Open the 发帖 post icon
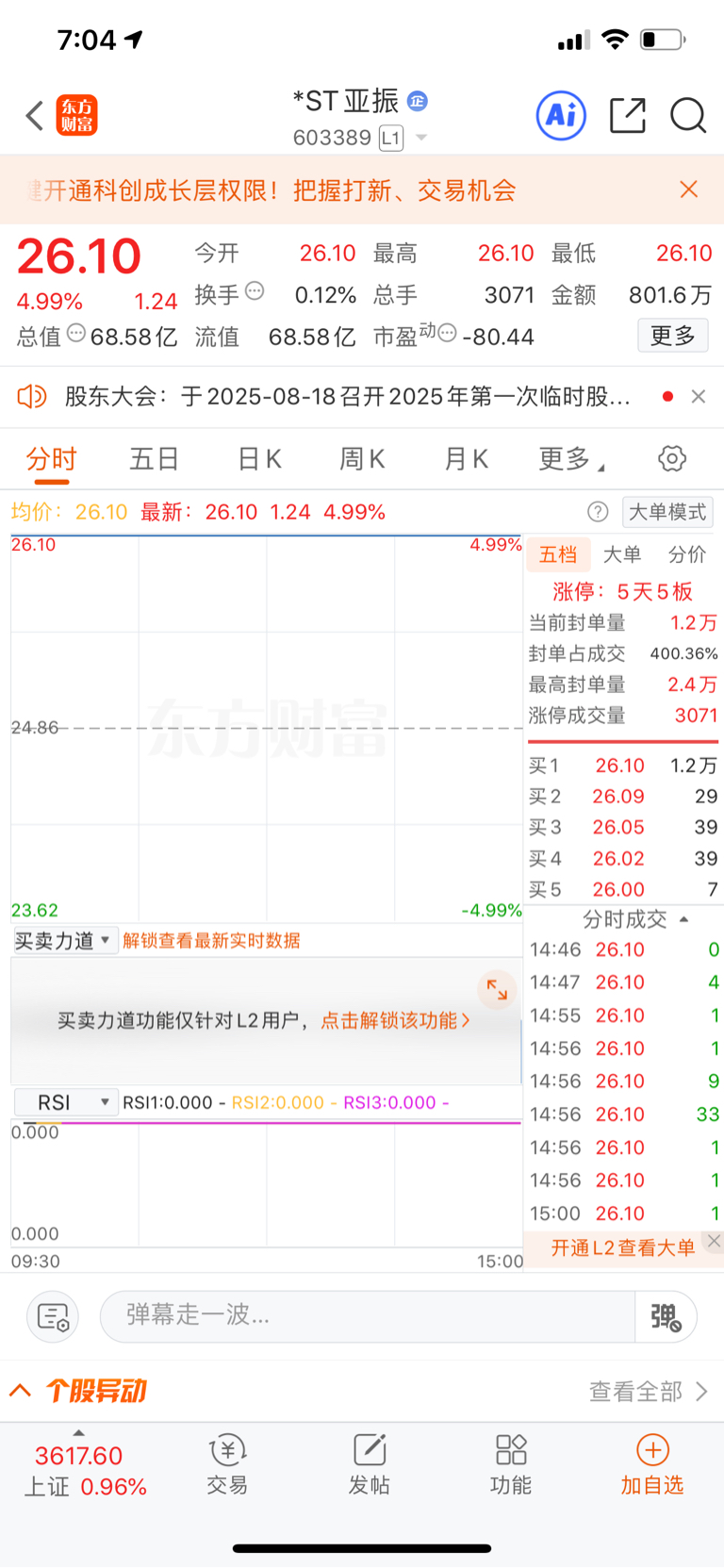724x1568 pixels. [370, 1464]
